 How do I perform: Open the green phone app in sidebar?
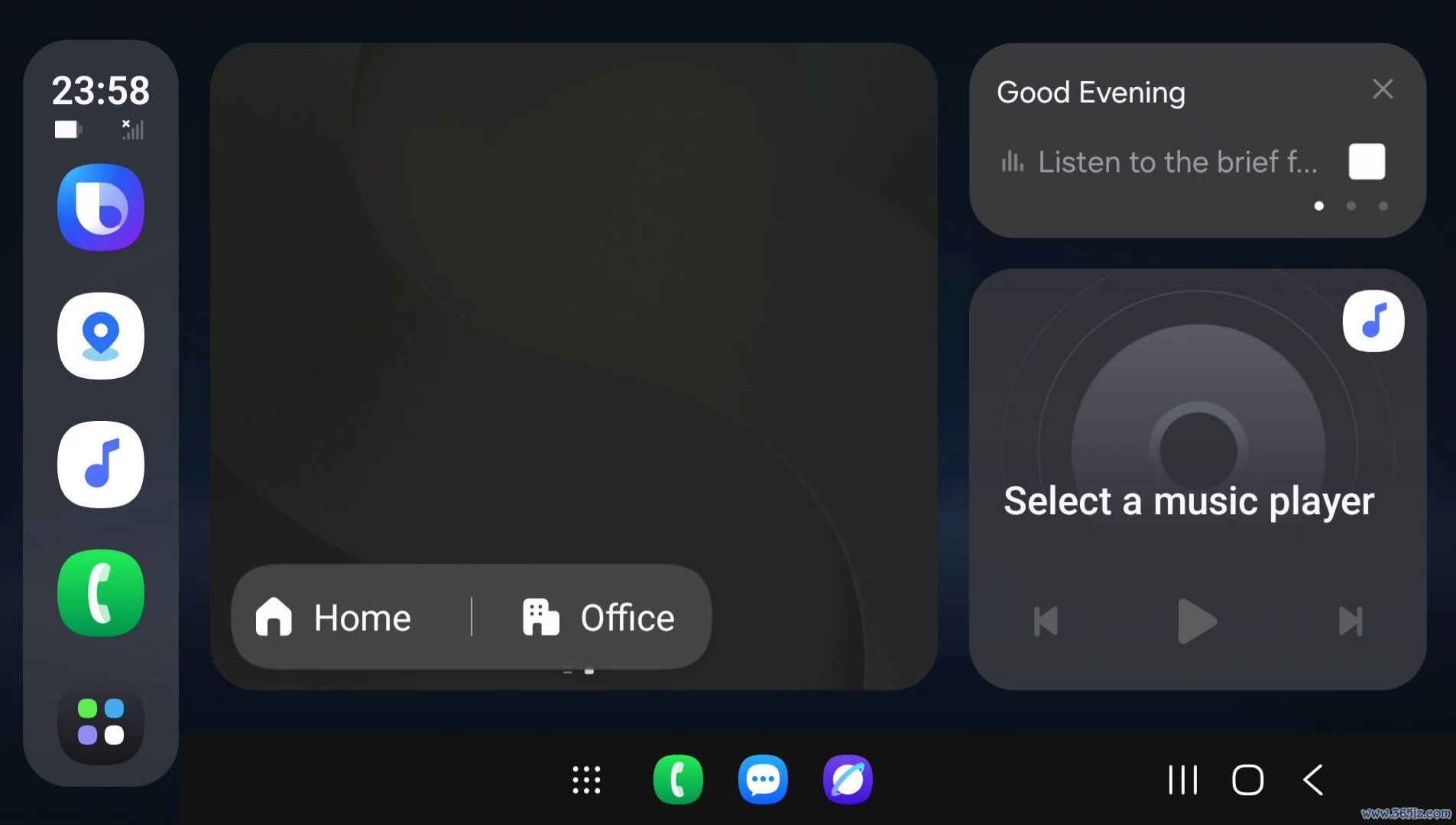pyautogui.click(x=101, y=593)
